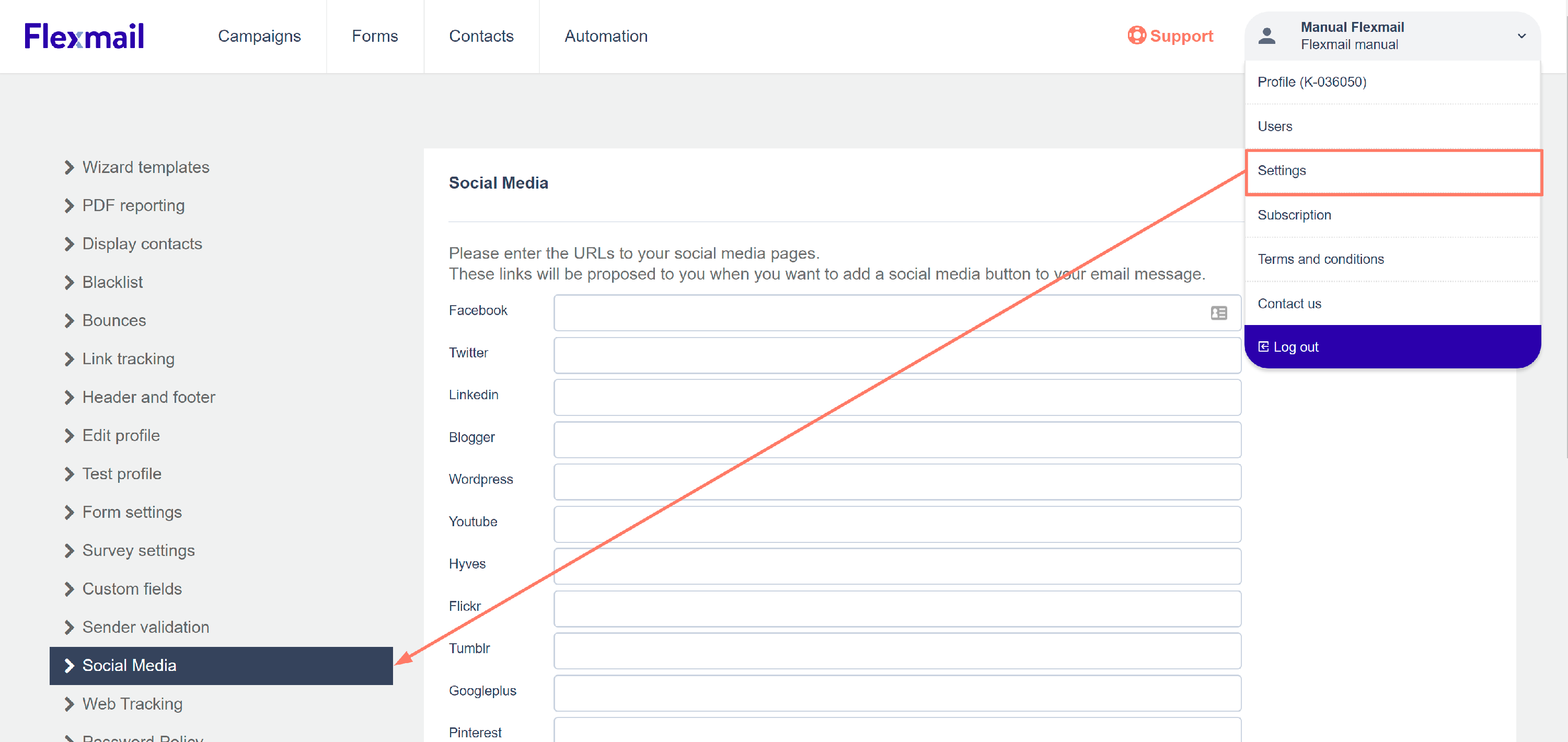Click the Youtube URL input field

pyautogui.click(x=896, y=524)
